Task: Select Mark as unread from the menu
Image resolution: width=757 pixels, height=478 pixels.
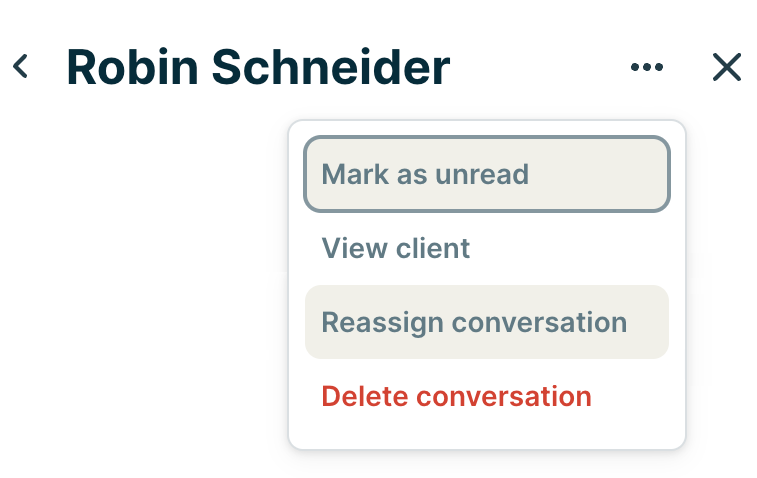Action: pos(486,175)
